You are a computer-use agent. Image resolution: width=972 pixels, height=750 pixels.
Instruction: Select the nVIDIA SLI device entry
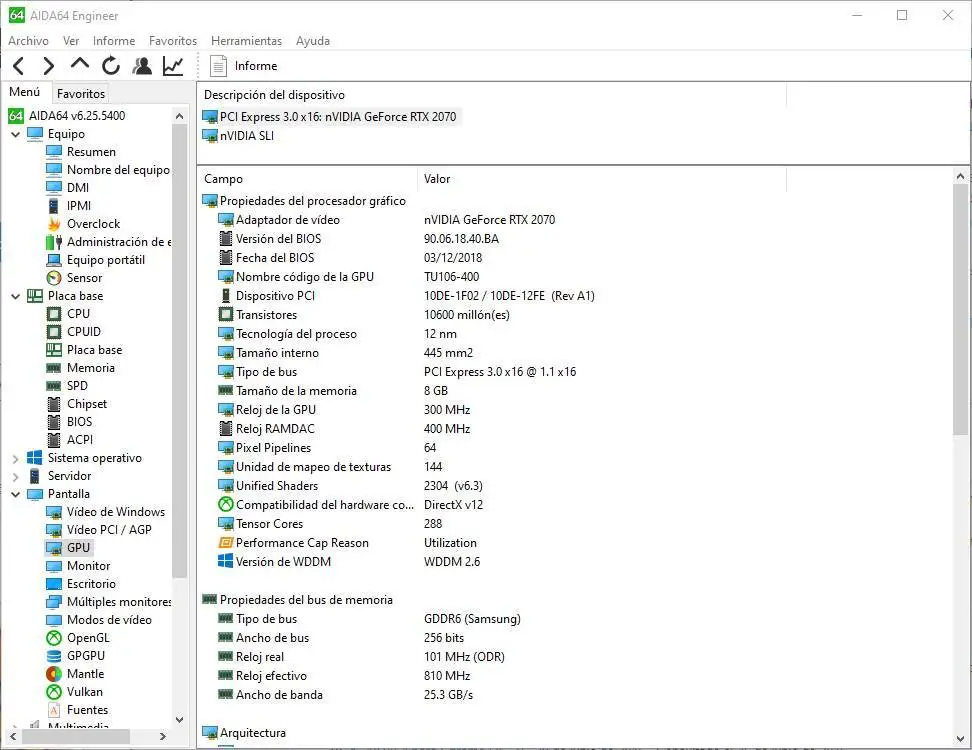tap(239, 136)
